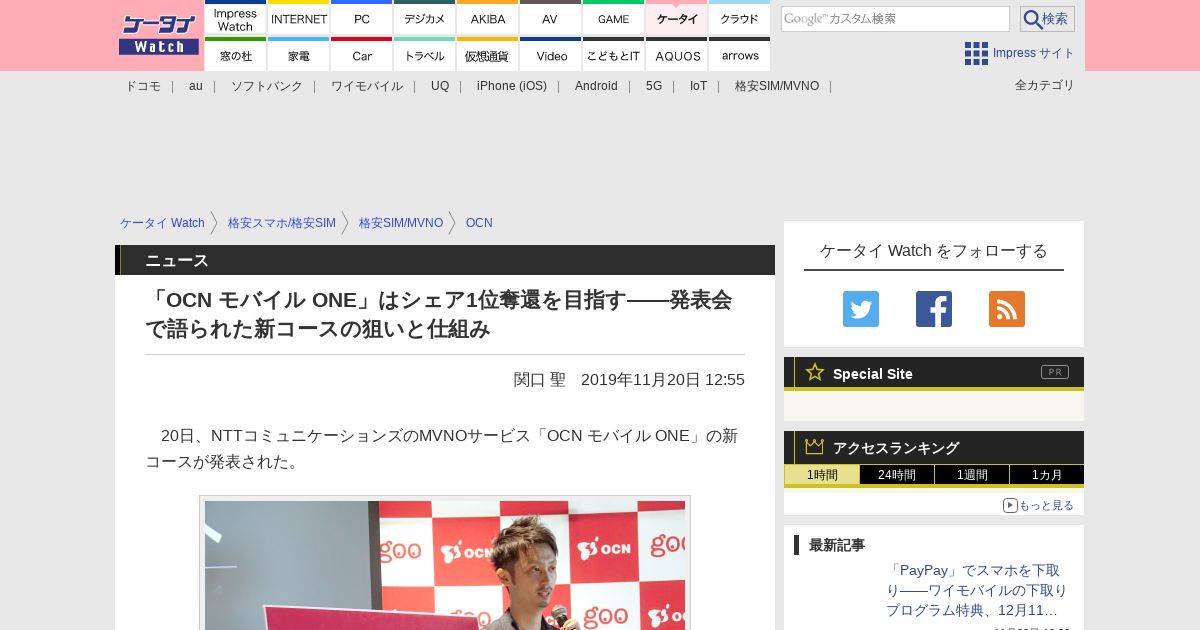Open the GAME nav tab

pyautogui.click(x=614, y=18)
